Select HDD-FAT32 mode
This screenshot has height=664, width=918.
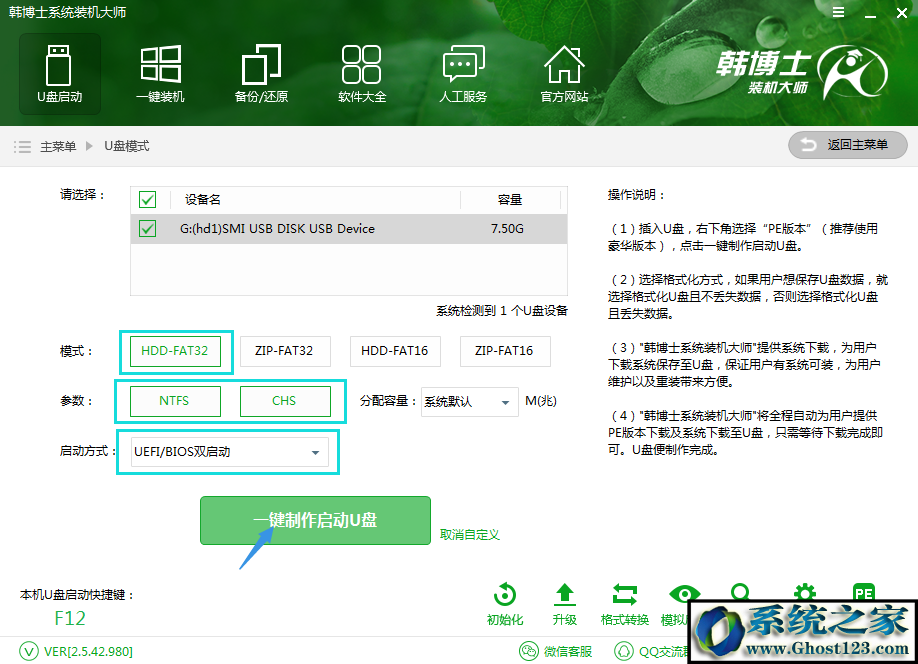175,351
